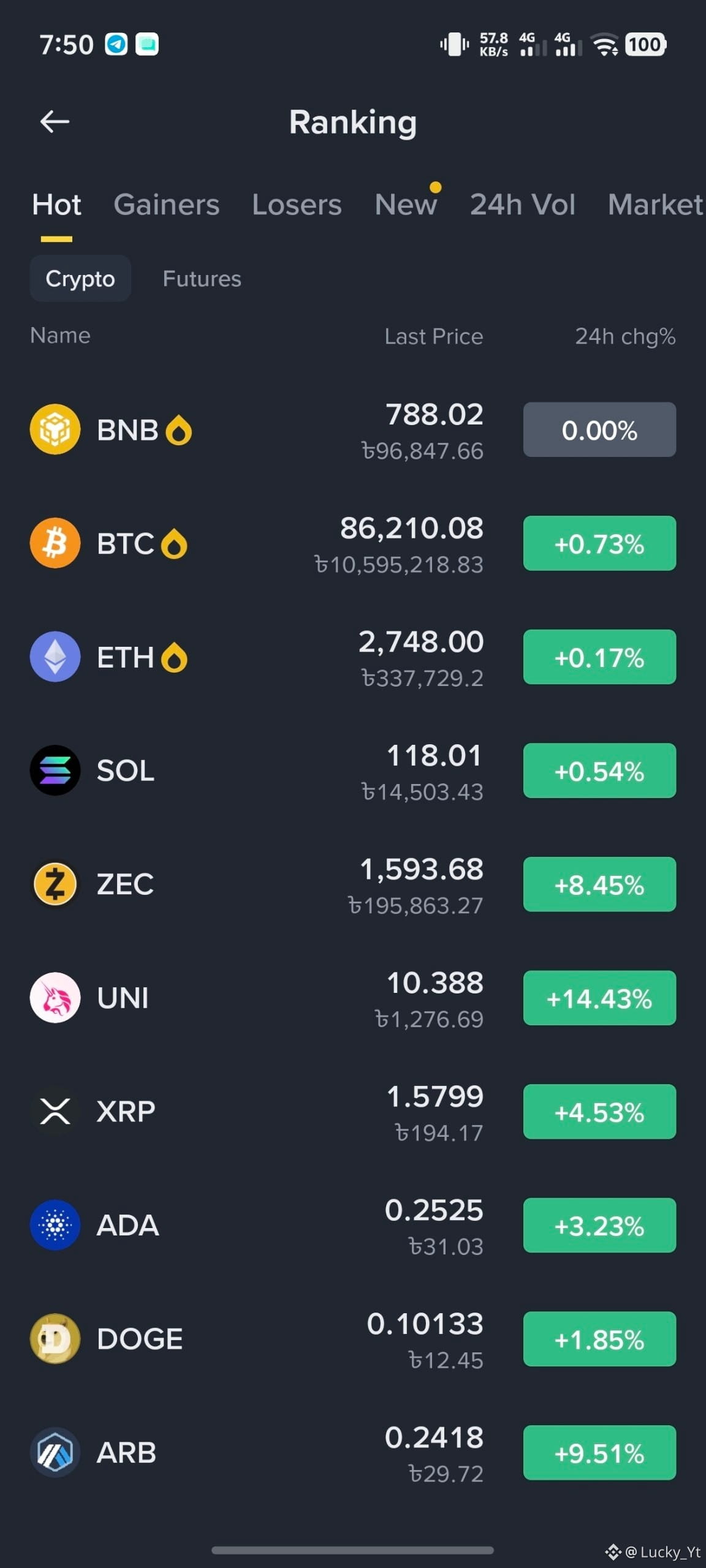Tap the XRP +4.53% change button
Screen dimensions: 706x1568
point(599,1112)
